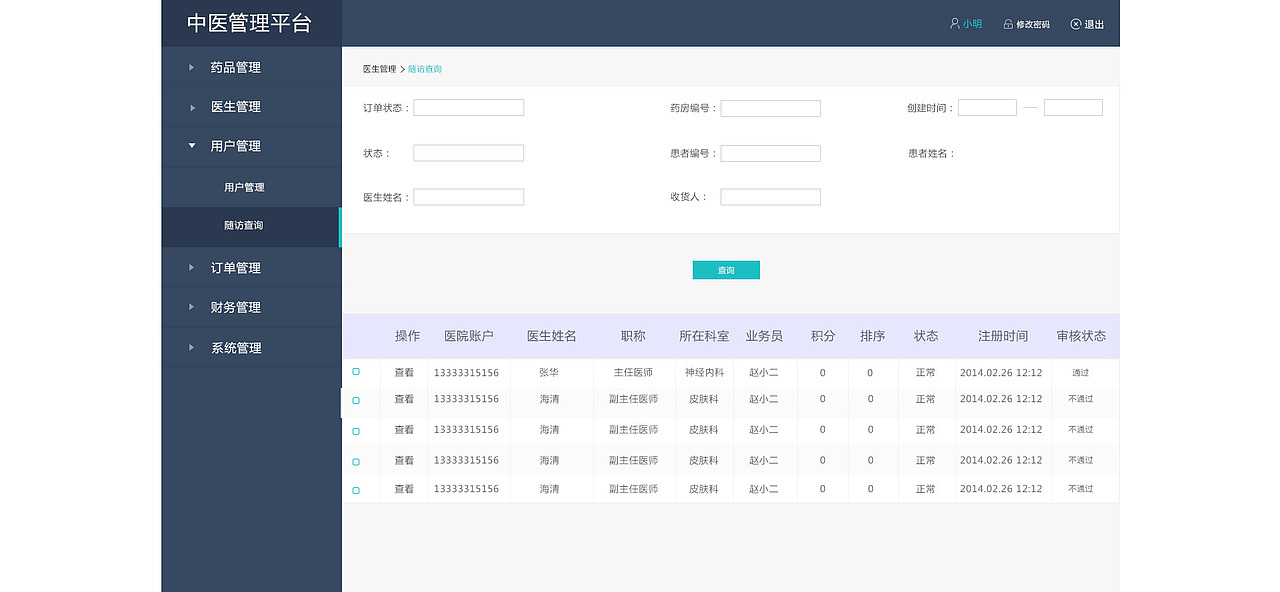This screenshot has width=1280, height=592.
Task: Open the 财务管理 sidebar section
Action: pyautogui.click(x=237, y=307)
